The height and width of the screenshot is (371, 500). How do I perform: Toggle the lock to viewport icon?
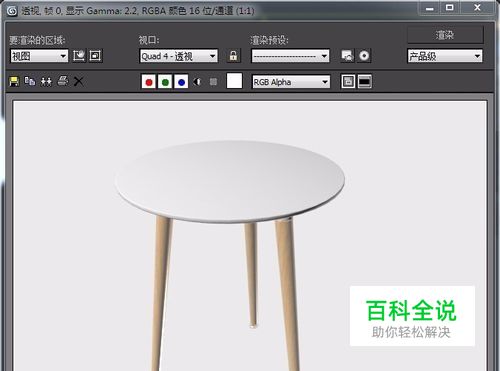click(233, 56)
